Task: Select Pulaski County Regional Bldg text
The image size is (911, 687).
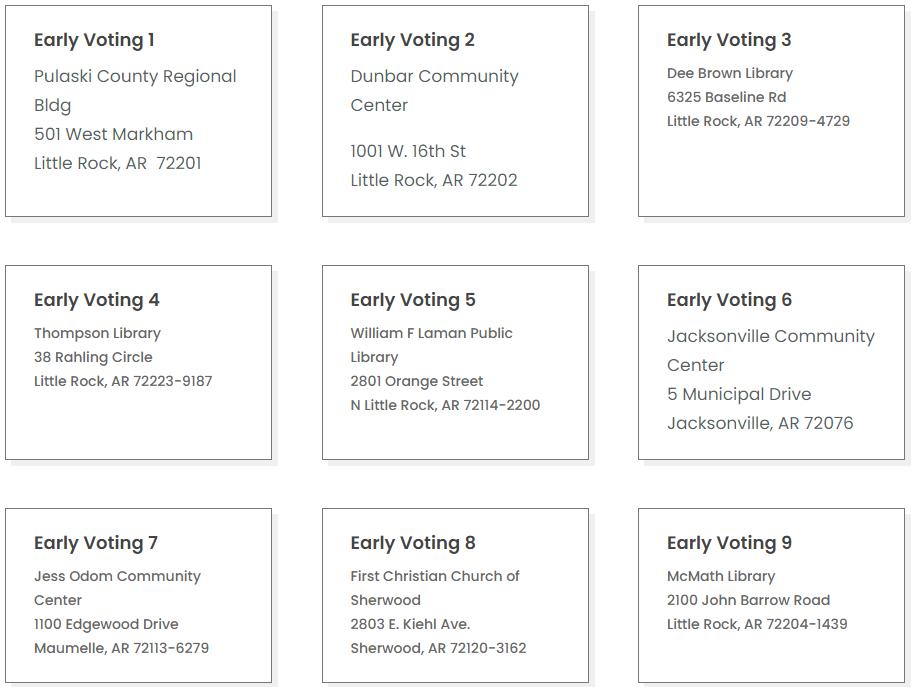Action: [x=135, y=77]
